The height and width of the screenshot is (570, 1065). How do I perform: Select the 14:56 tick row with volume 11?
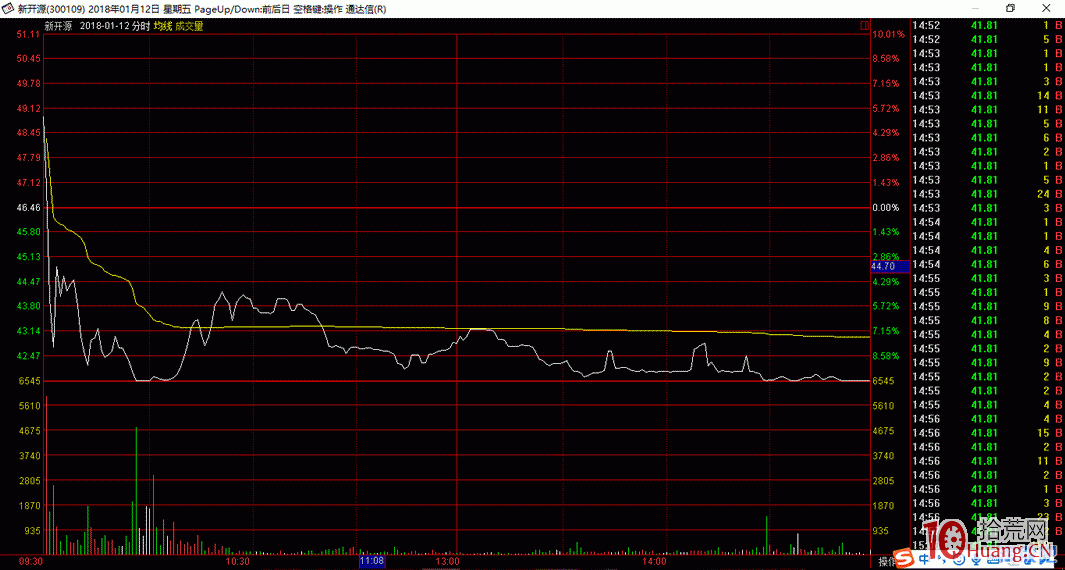click(988, 461)
